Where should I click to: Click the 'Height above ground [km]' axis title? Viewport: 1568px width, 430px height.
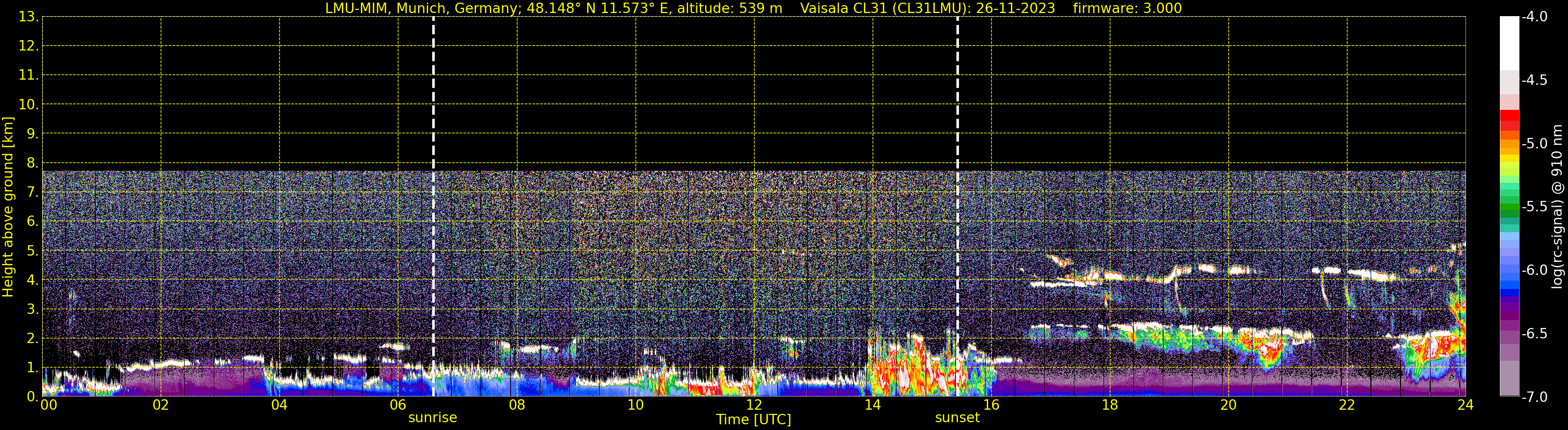coord(8,207)
